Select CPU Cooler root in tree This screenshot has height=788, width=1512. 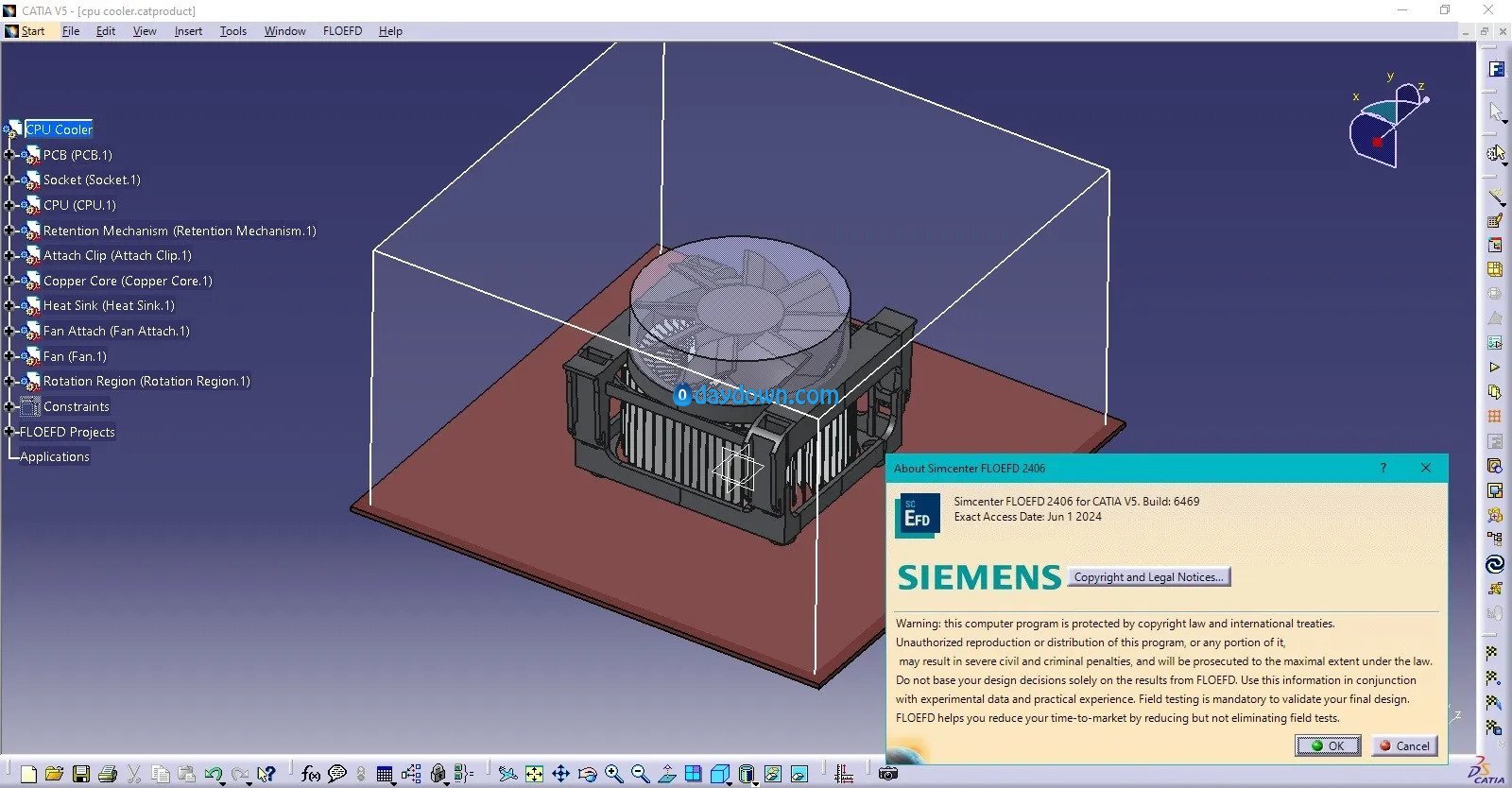59,129
